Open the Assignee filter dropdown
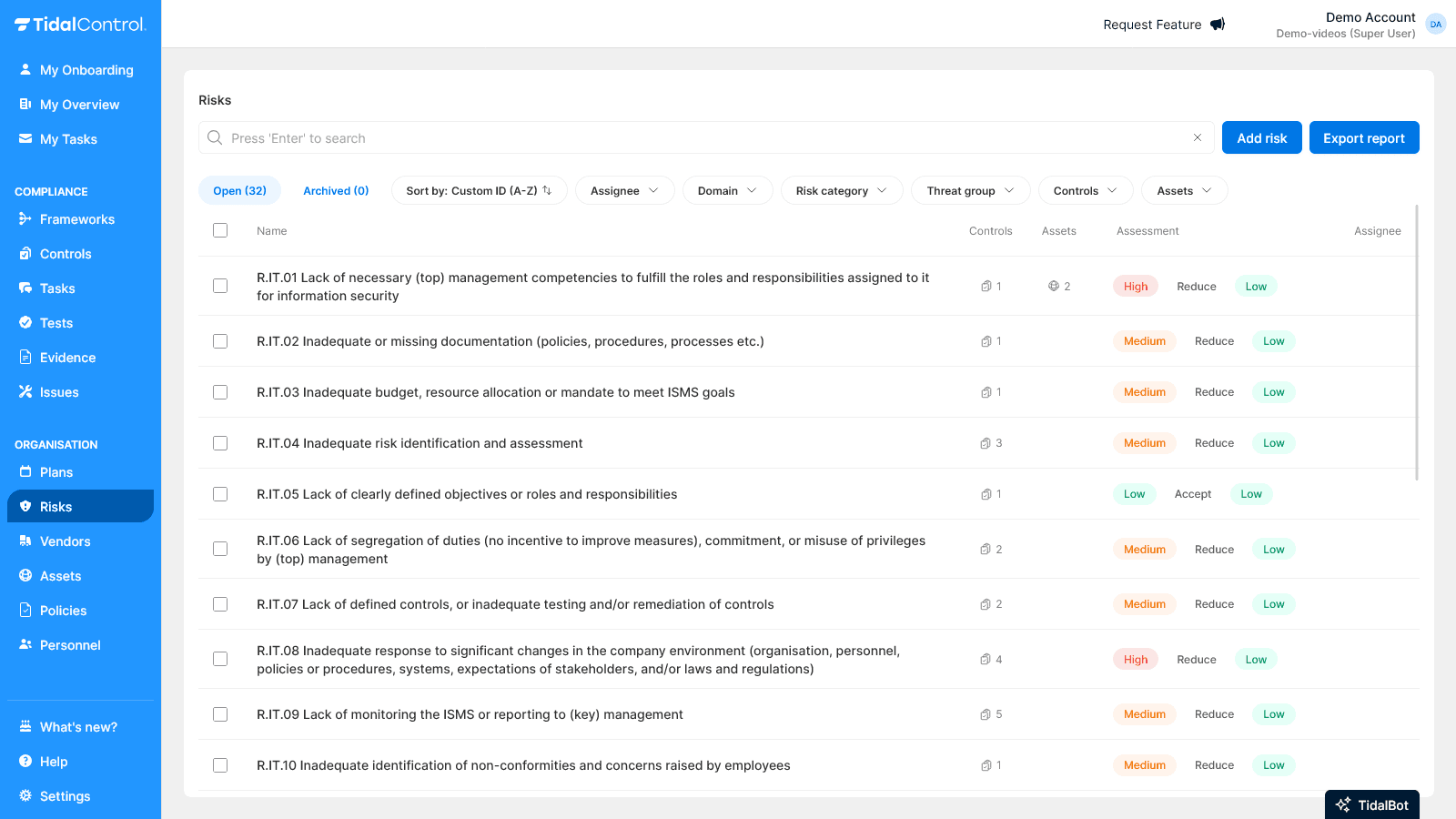The image size is (1456, 819). (x=624, y=190)
